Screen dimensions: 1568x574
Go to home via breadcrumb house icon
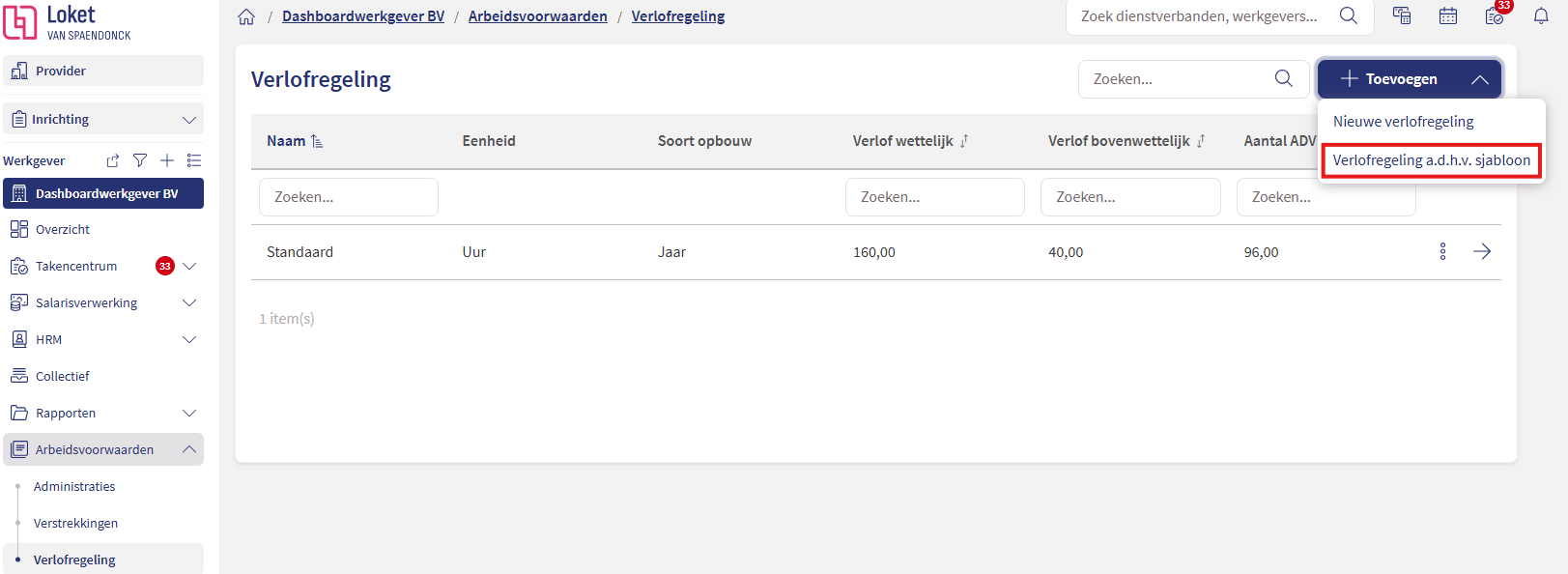pos(246,16)
